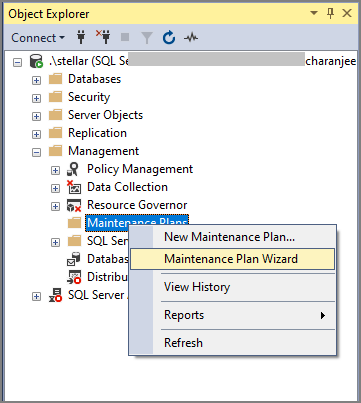Click the Policy Management ribbon icon
The width and height of the screenshot is (361, 403).
click(74, 169)
